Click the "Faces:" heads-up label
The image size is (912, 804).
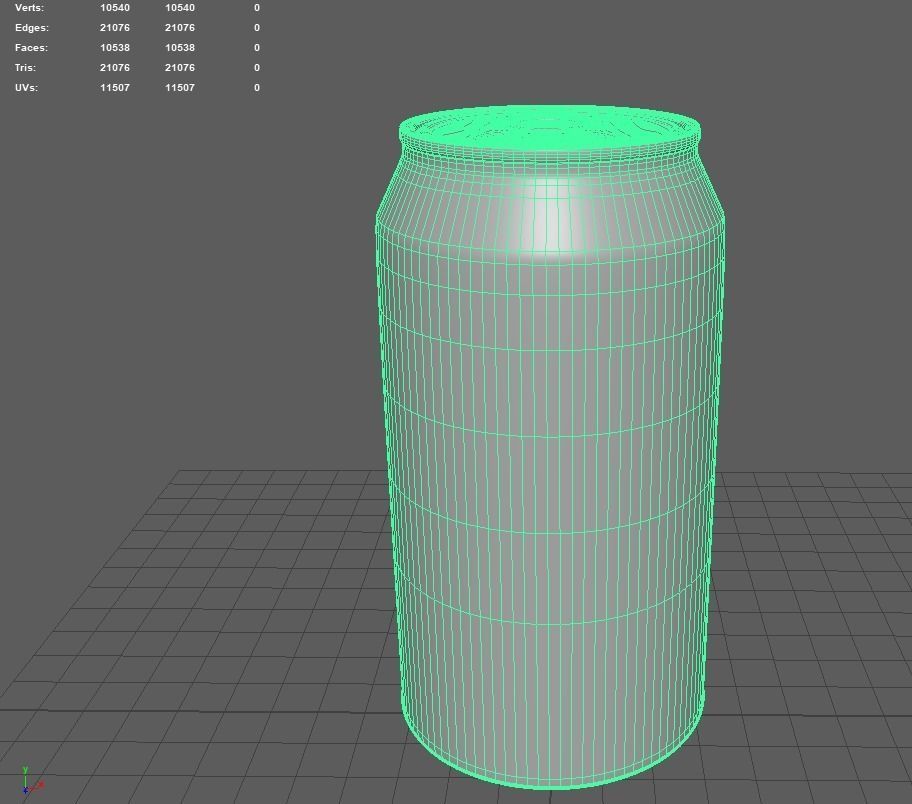(x=31, y=48)
